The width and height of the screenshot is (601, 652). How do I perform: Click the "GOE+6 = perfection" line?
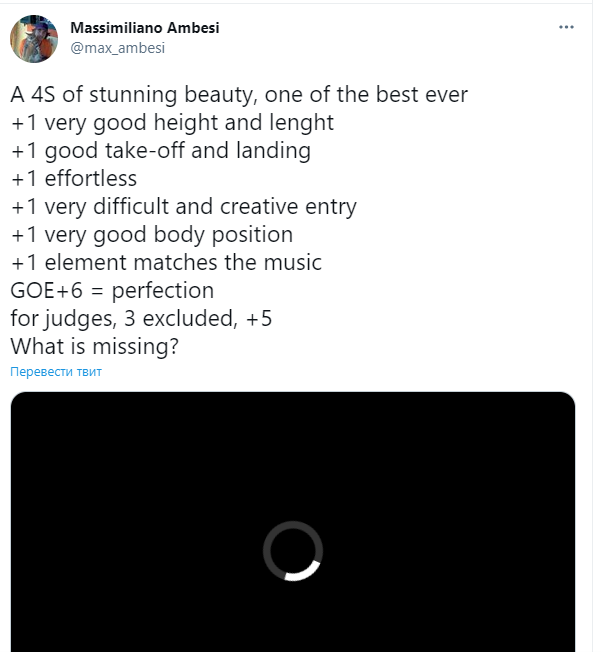click(x=112, y=291)
